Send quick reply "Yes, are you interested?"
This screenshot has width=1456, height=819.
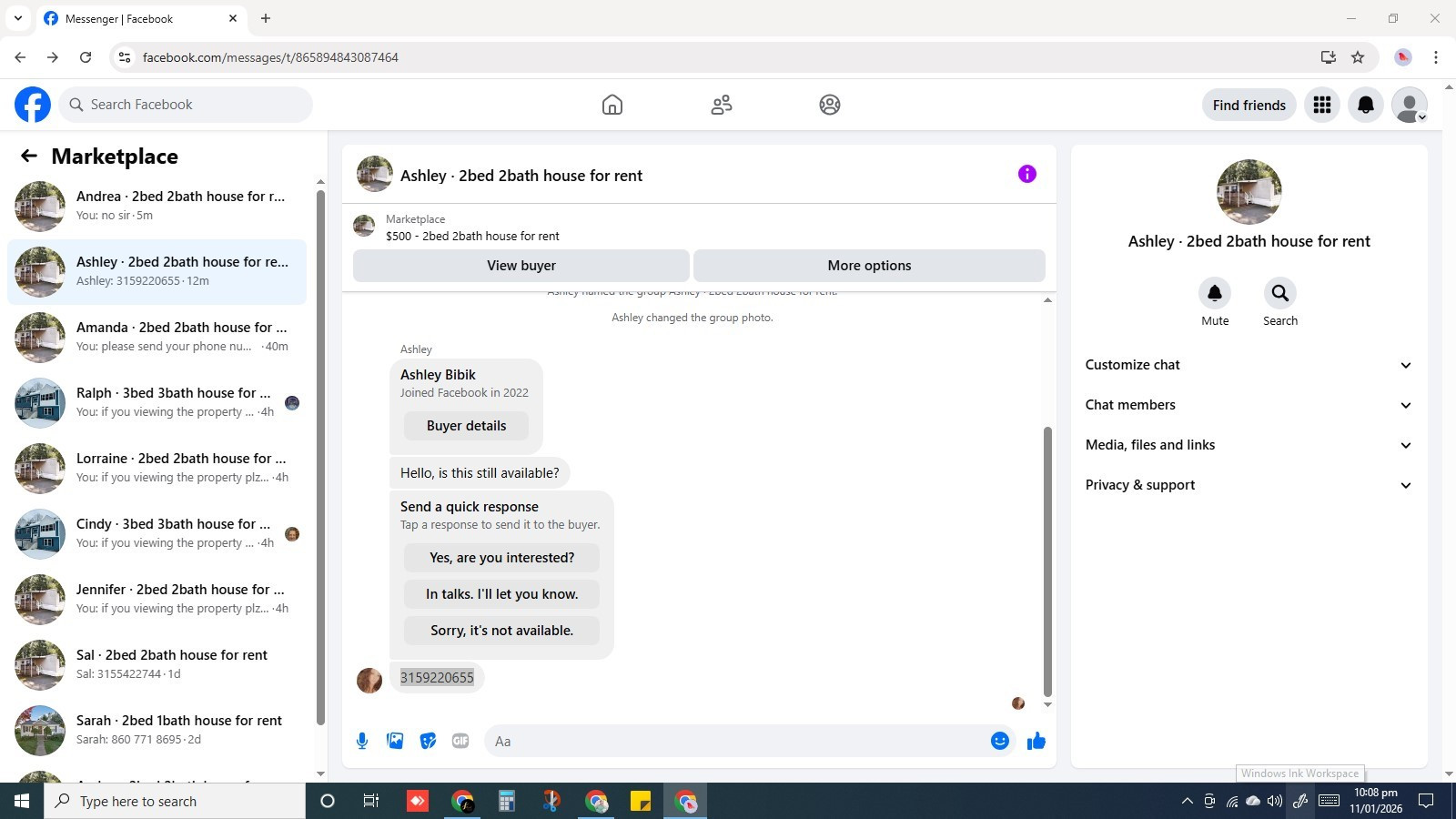coord(501,558)
